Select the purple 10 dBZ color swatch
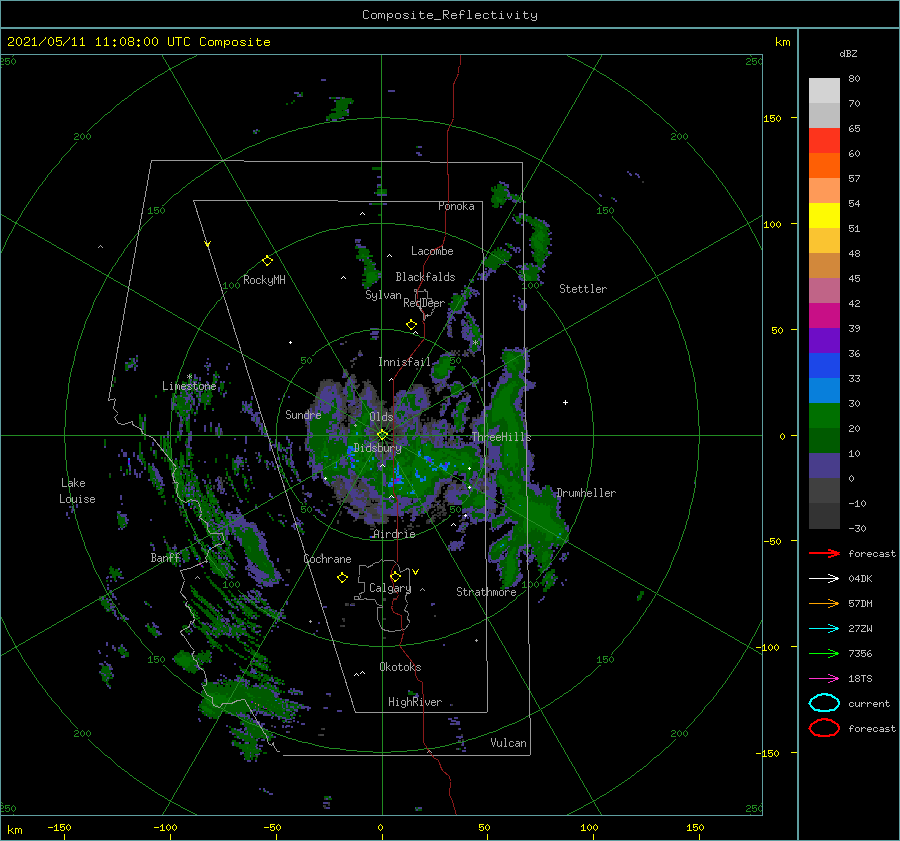 tap(824, 465)
